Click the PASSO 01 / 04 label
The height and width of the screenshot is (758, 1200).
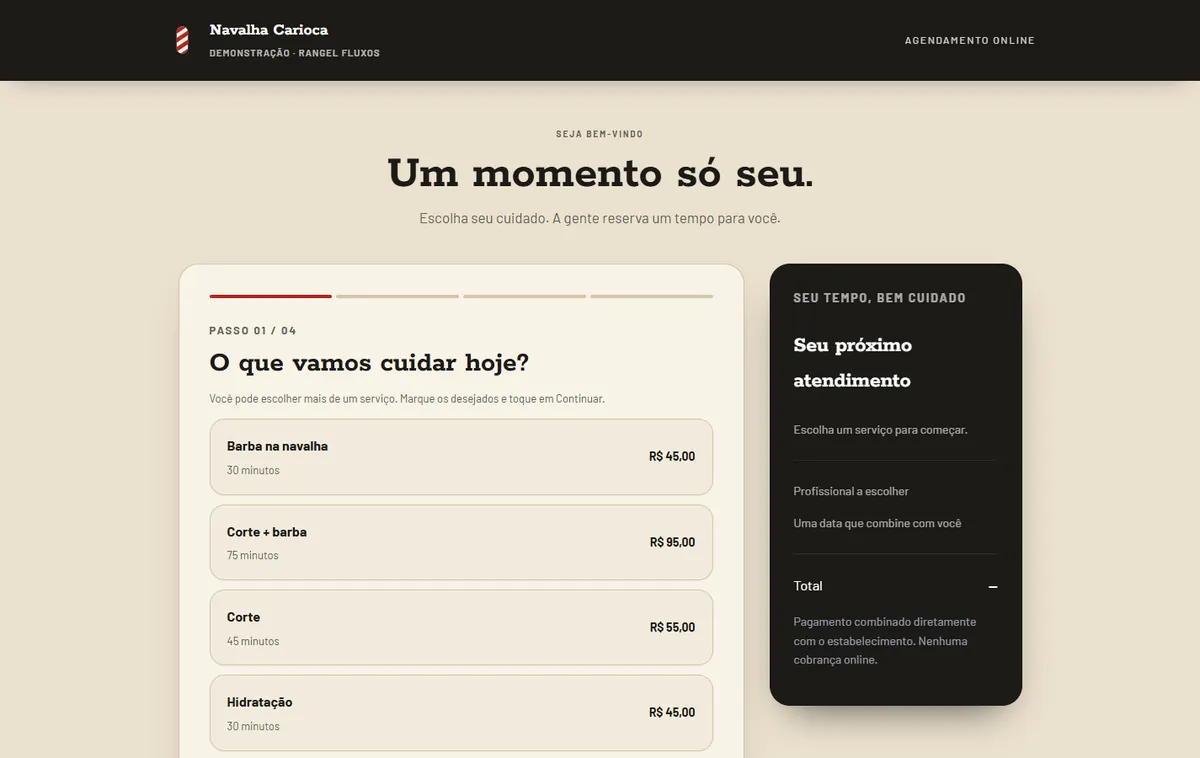tap(253, 331)
